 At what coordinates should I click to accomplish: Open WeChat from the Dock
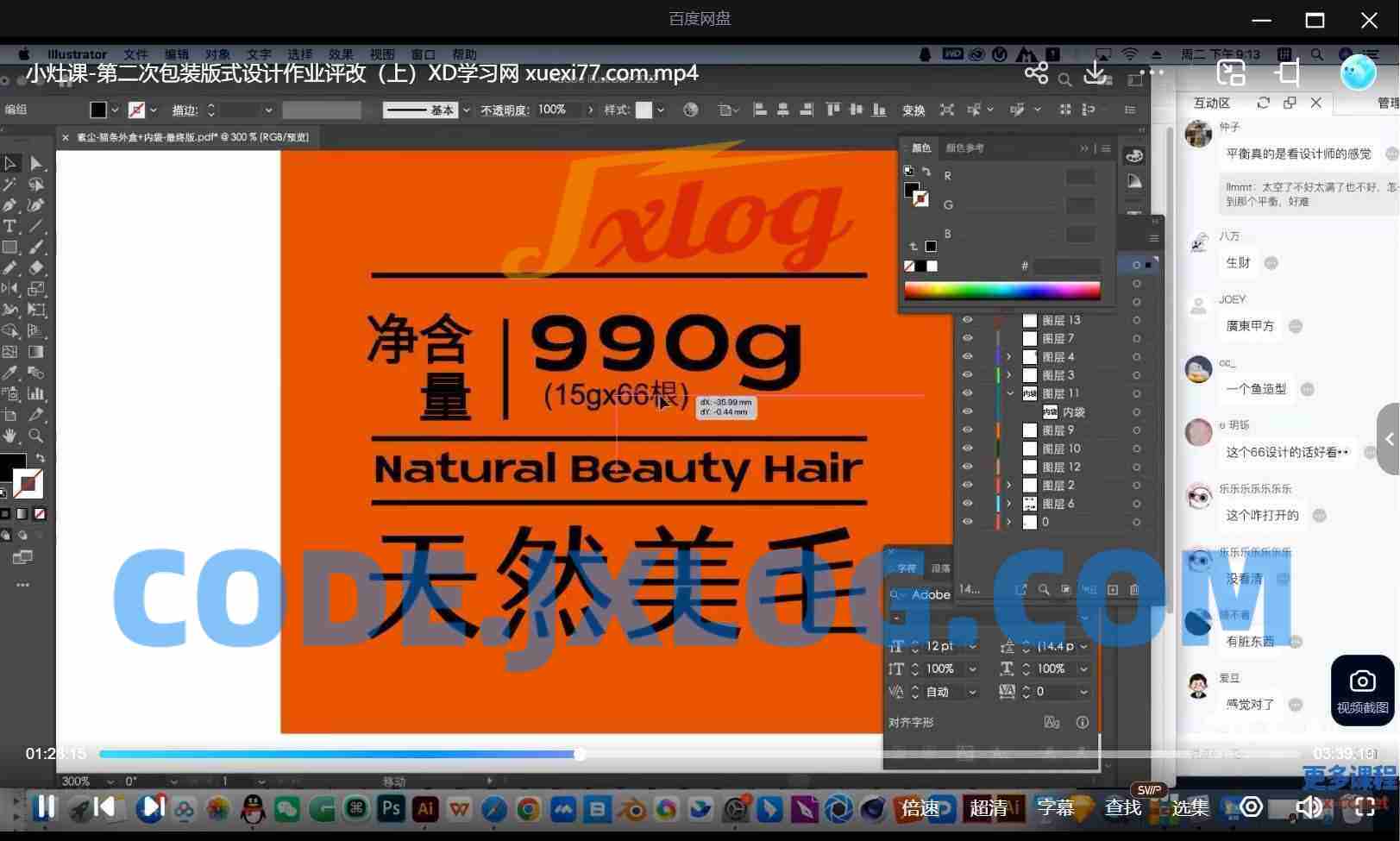287,808
